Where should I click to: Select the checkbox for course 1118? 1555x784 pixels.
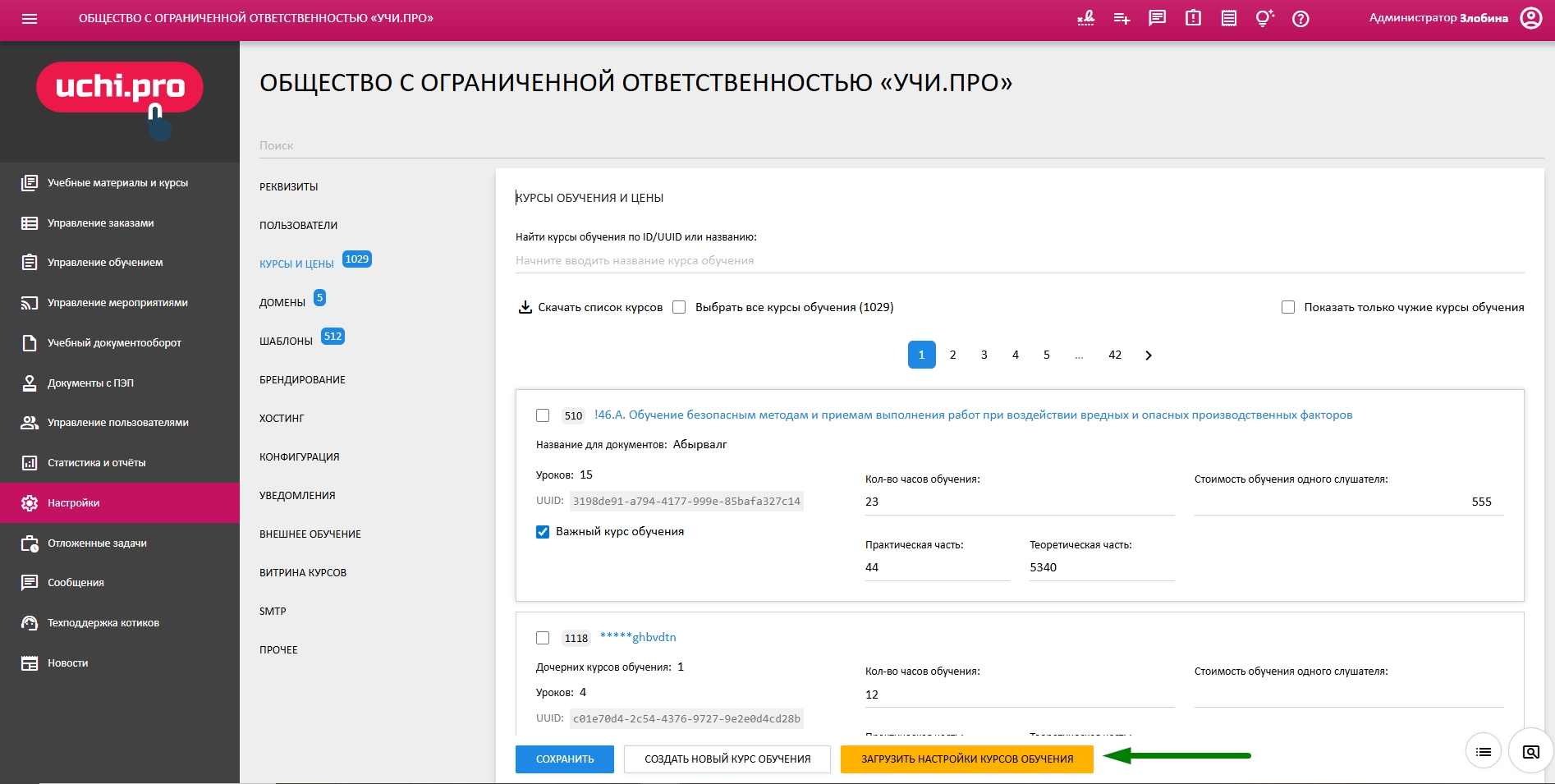click(543, 638)
